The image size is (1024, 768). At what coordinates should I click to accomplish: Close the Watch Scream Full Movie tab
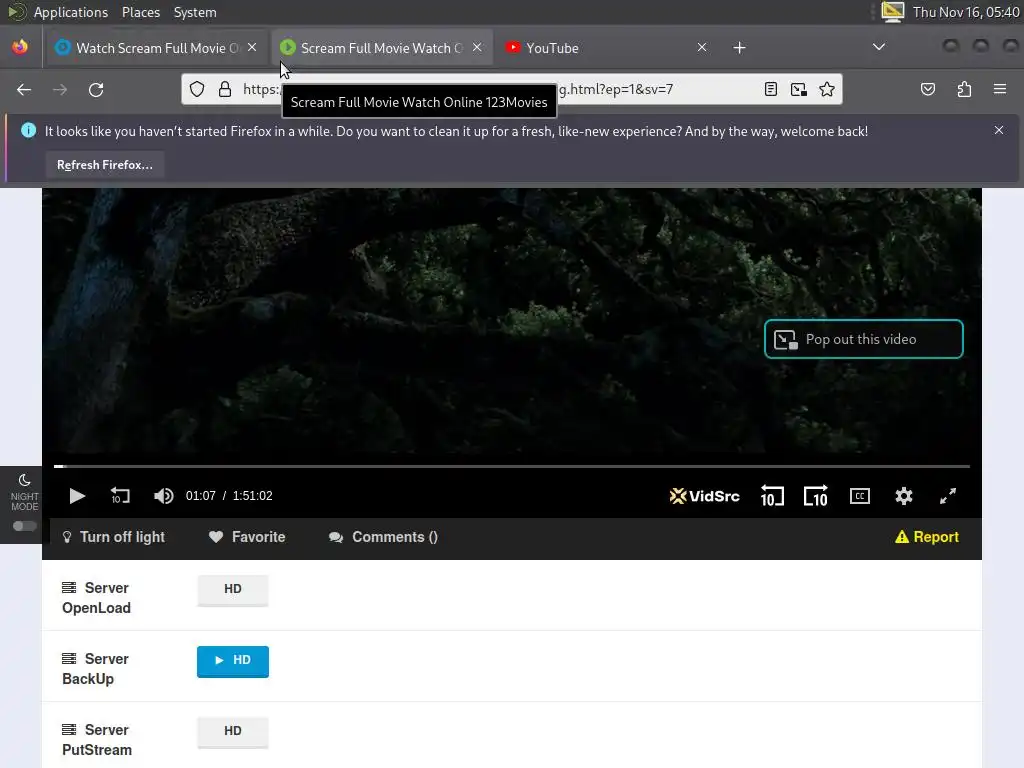pyautogui.click(x=252, y=47)
